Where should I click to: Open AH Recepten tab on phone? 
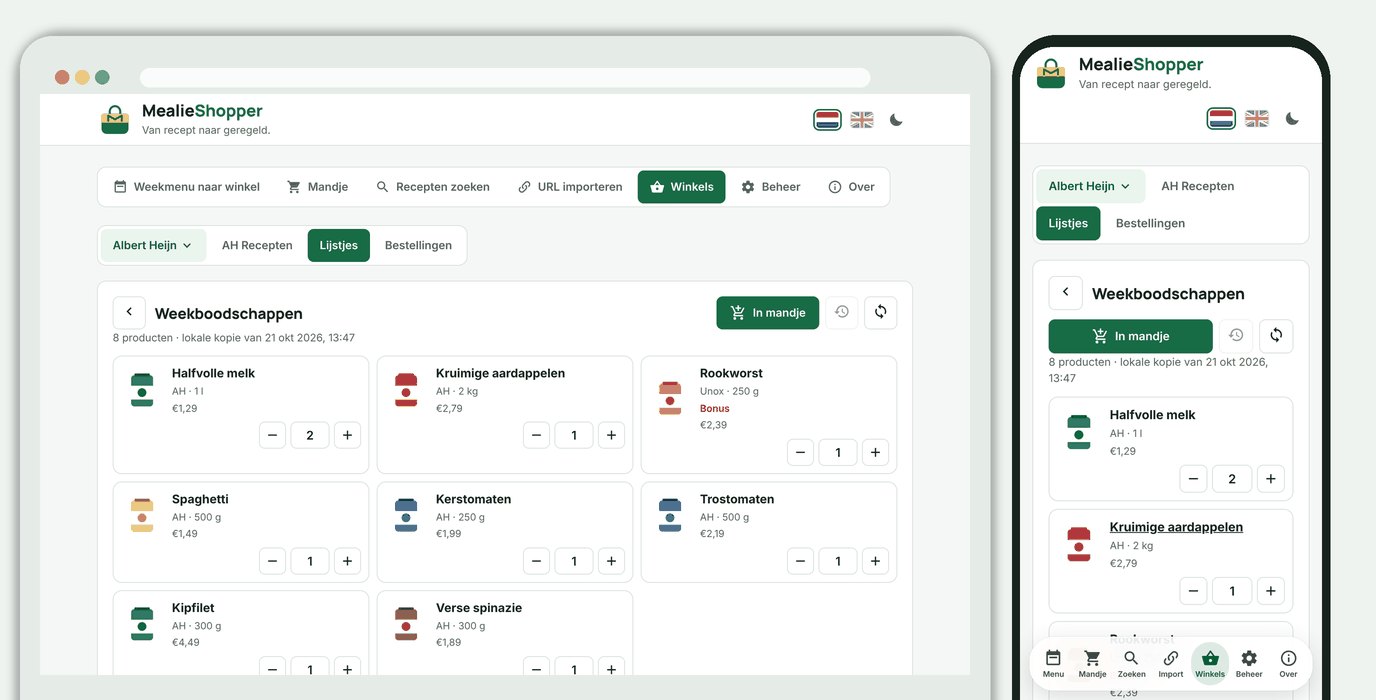coord(1198,186)
